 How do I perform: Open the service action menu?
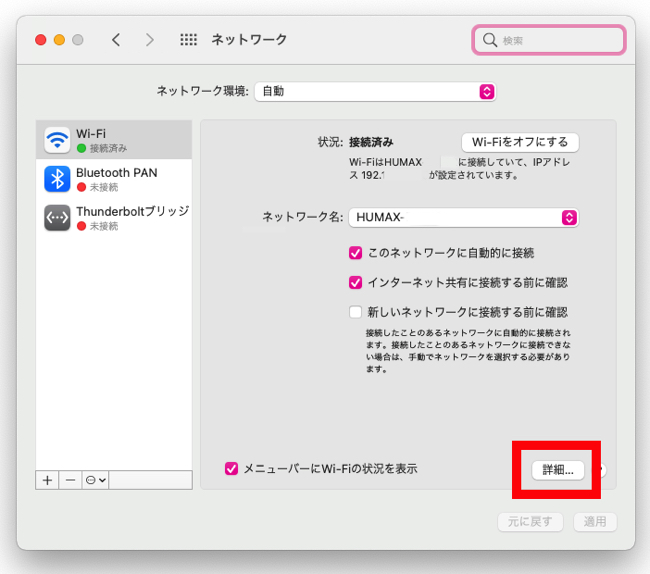pyautogui.click(x=95, y=480)
